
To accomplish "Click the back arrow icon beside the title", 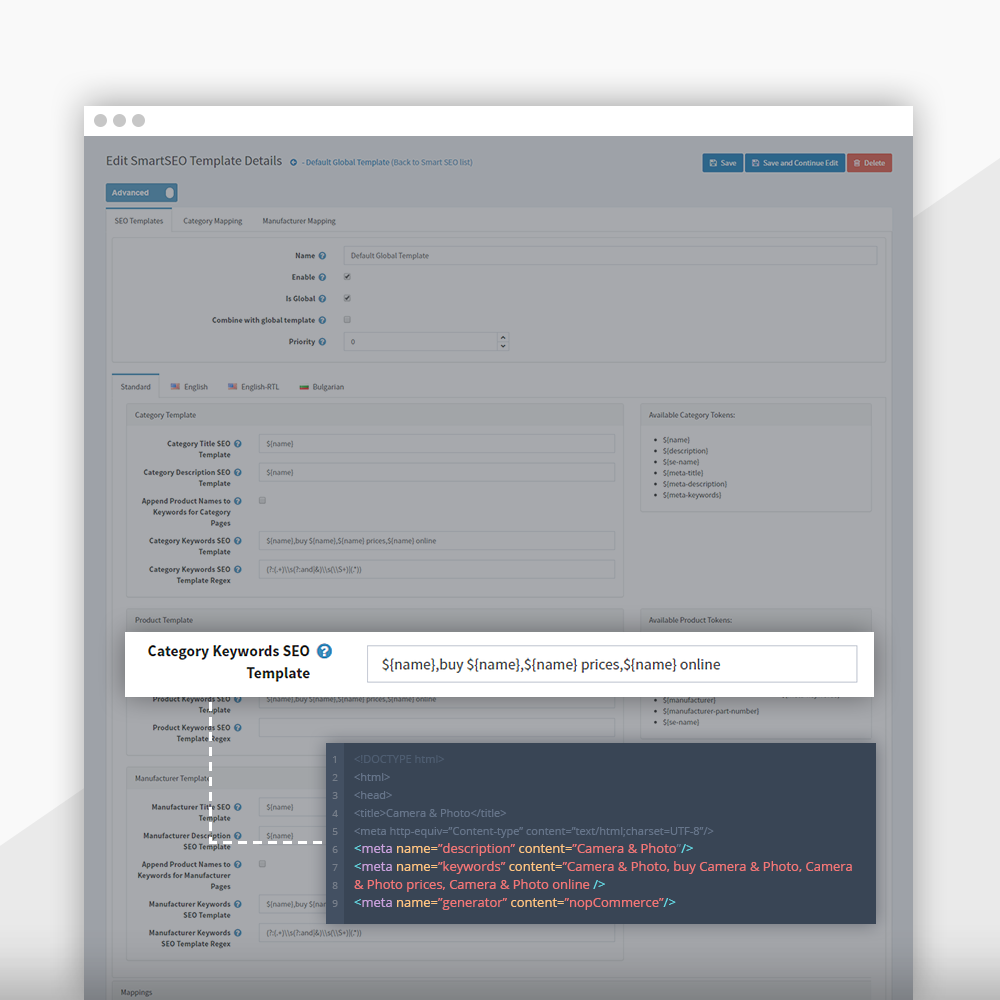I will [293, 163].
